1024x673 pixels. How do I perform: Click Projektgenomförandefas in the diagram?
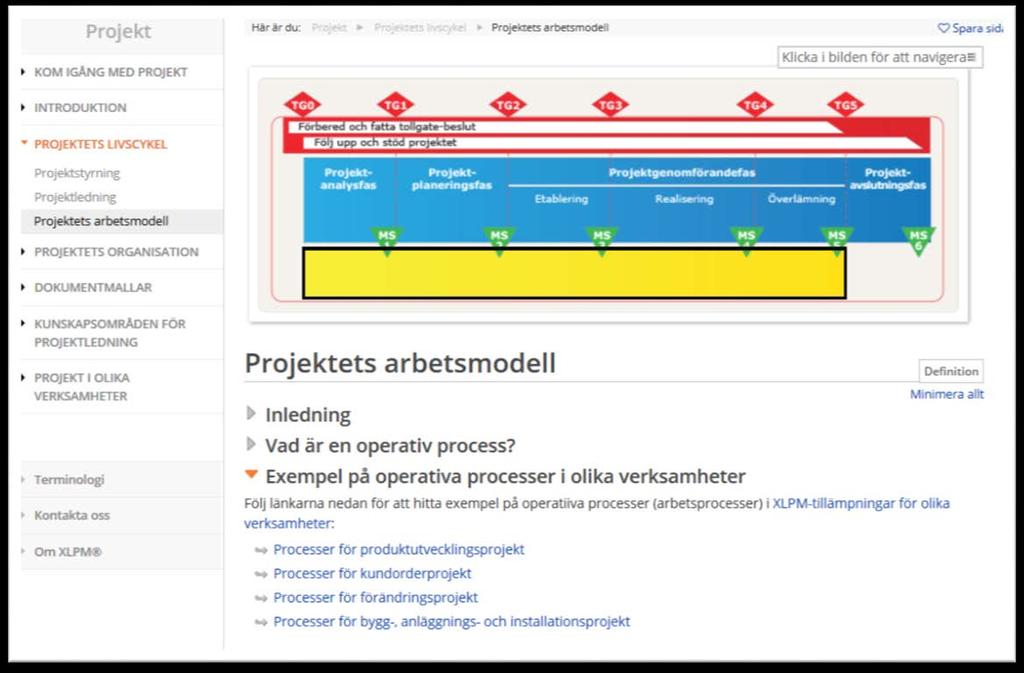pyautogui.click(x=682, y=173)
